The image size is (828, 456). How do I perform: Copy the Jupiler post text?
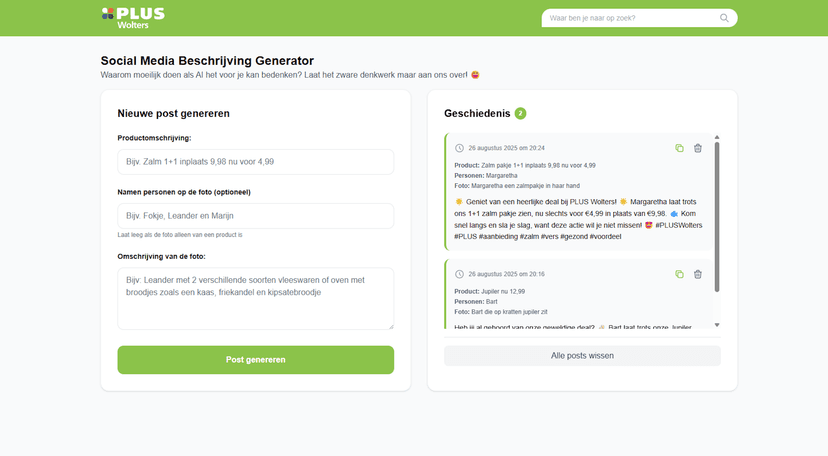[x=679, y=274]
